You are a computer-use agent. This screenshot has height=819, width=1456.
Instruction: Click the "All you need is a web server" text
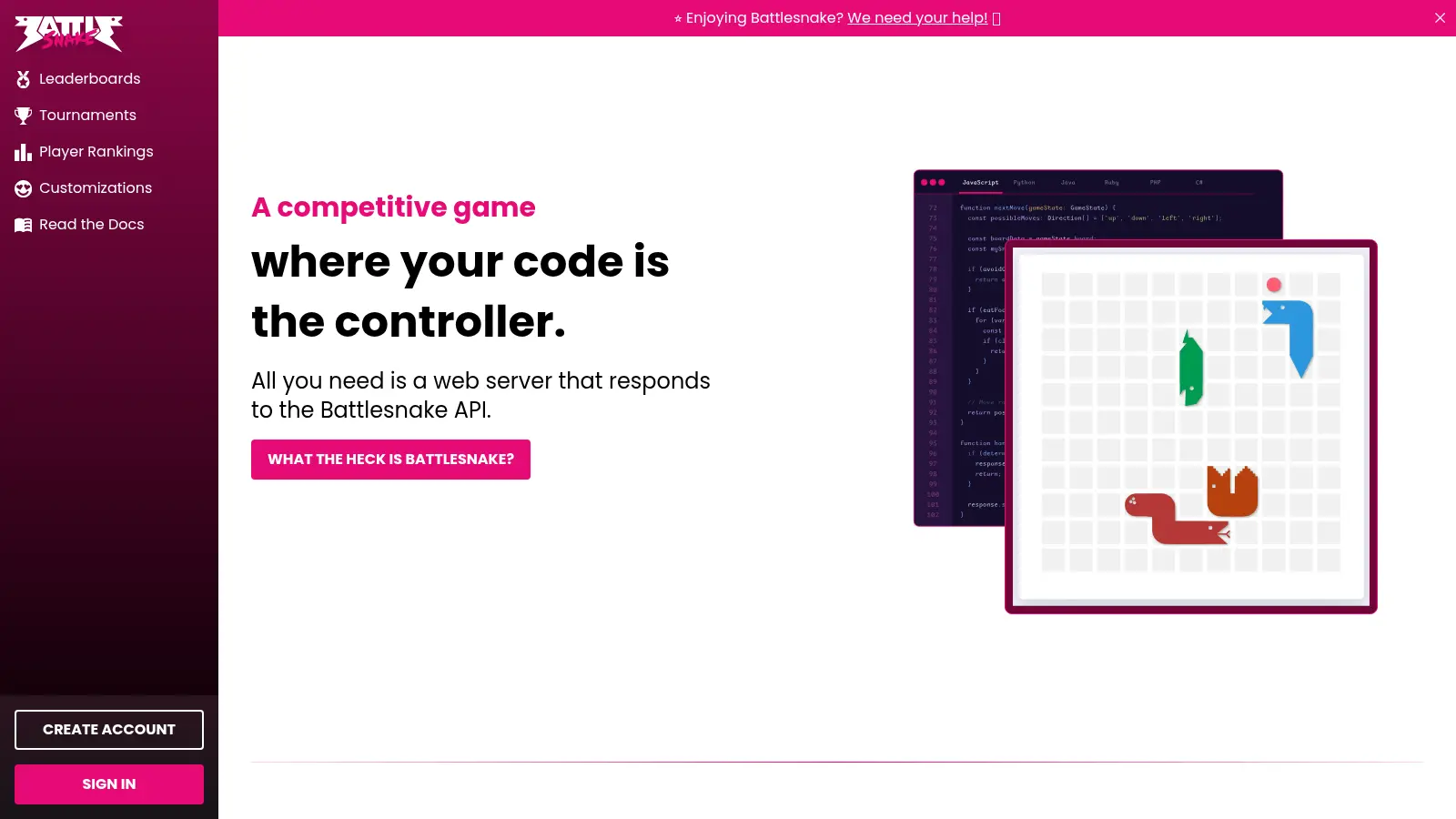pos(480,395)
